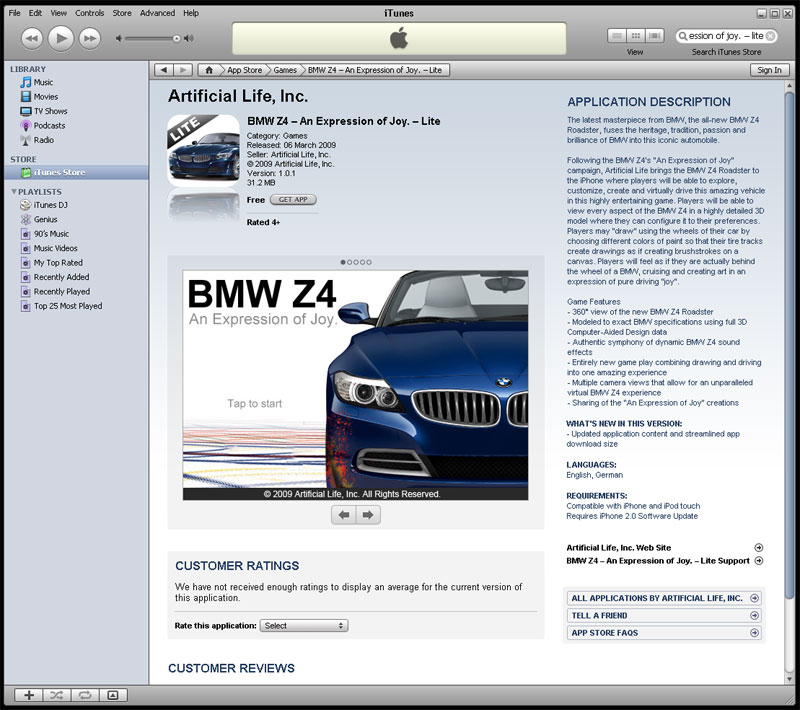Switch to grid view
This screenshot has height=710, width=800.
click(x=636, y=36)
